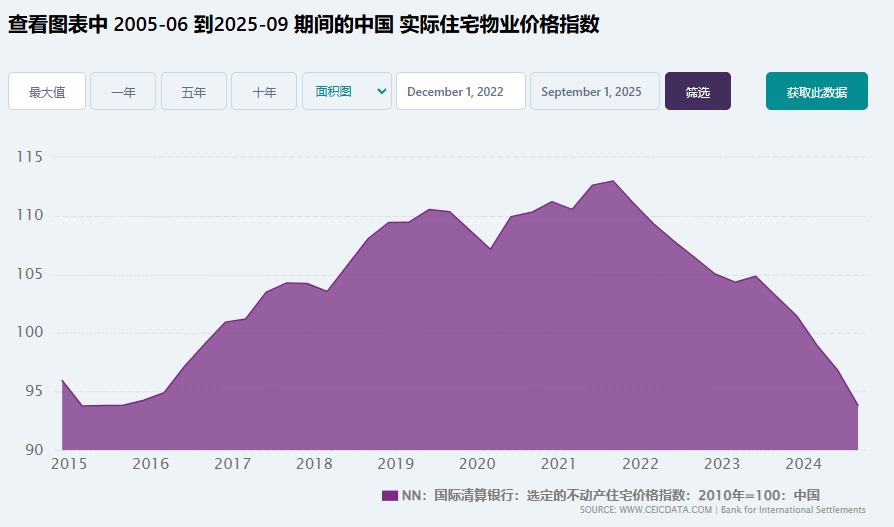Click the legend label 国际清算银行 住宅价格指数
The height and width of the screenshot is (527, 894).
click(611, 495)
